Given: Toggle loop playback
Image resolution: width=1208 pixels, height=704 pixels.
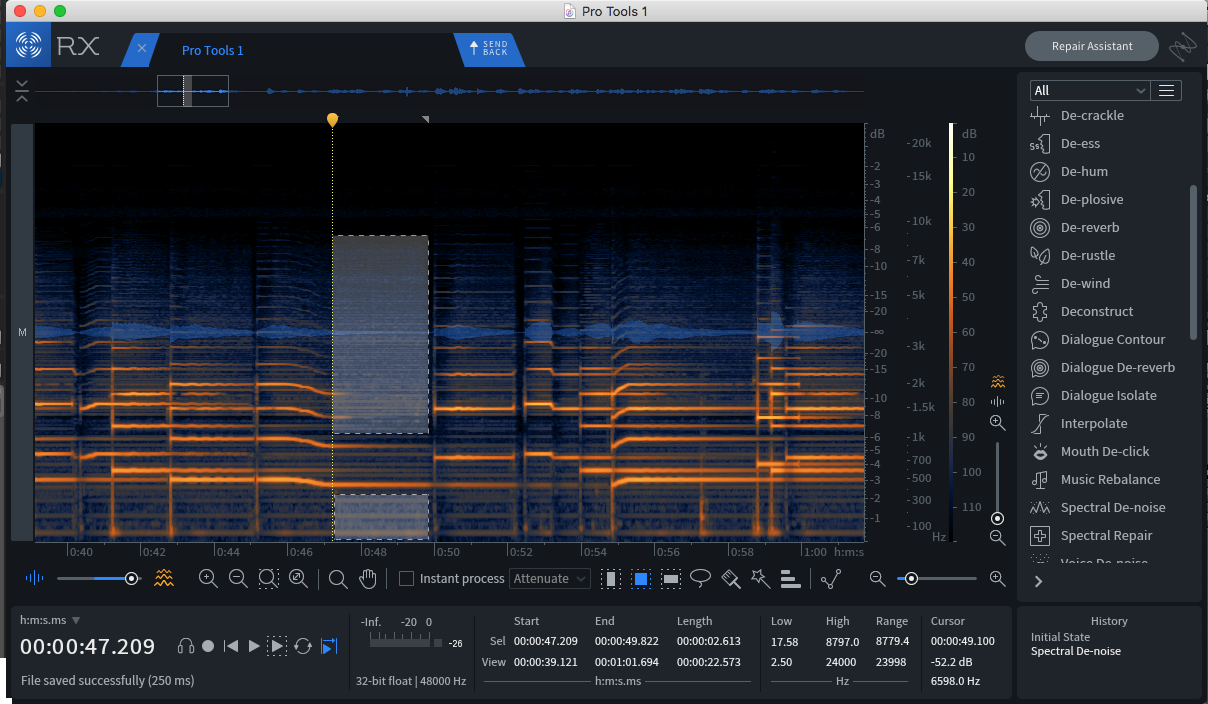Looking at the screenshot, I should pyautogui.click(x=302, y=646).
